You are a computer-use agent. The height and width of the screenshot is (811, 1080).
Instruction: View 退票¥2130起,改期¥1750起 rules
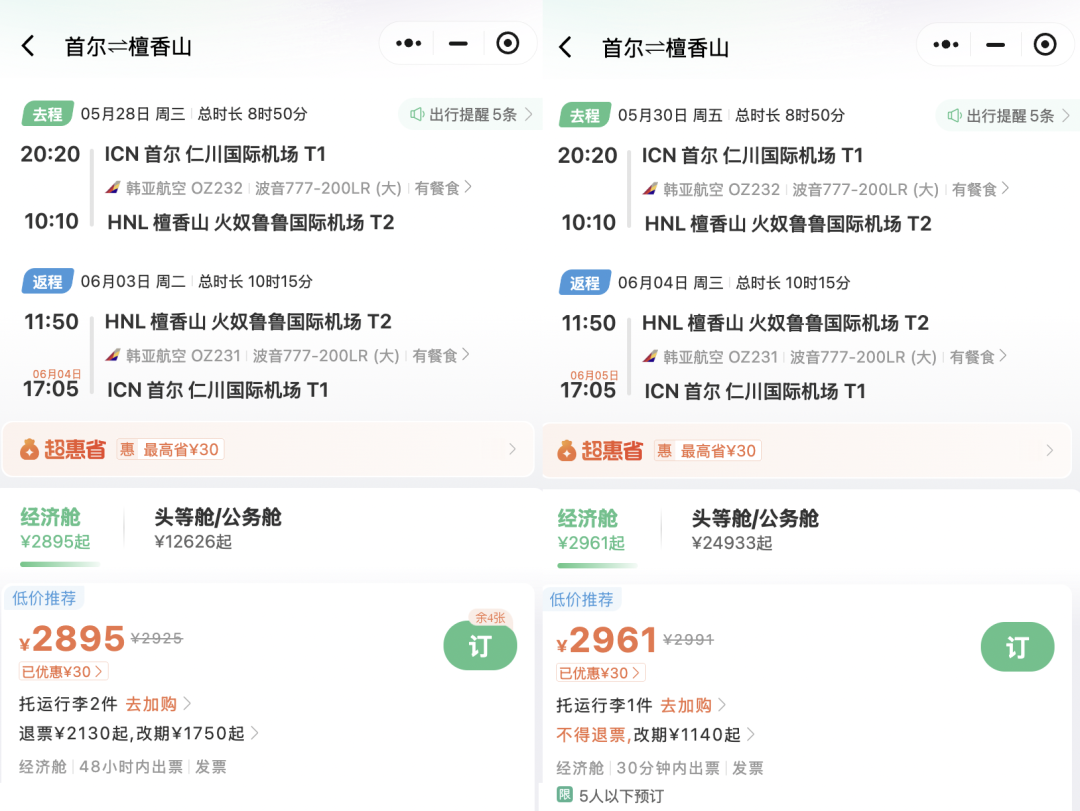(x=138, y=734)
